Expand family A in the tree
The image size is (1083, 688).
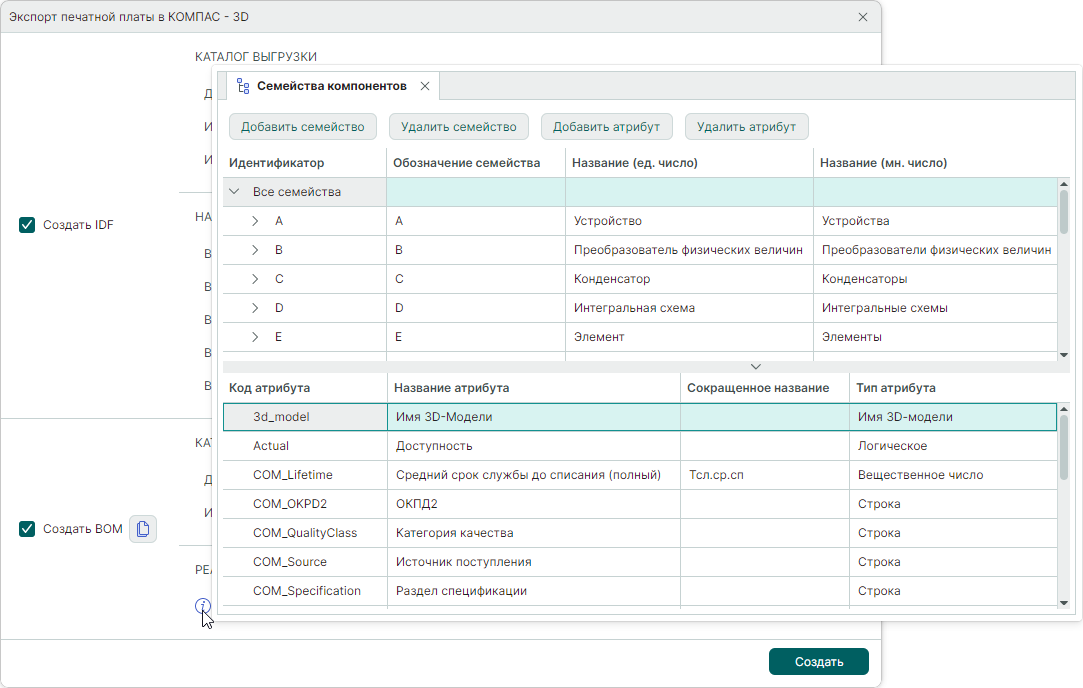[x=255, y=221]
